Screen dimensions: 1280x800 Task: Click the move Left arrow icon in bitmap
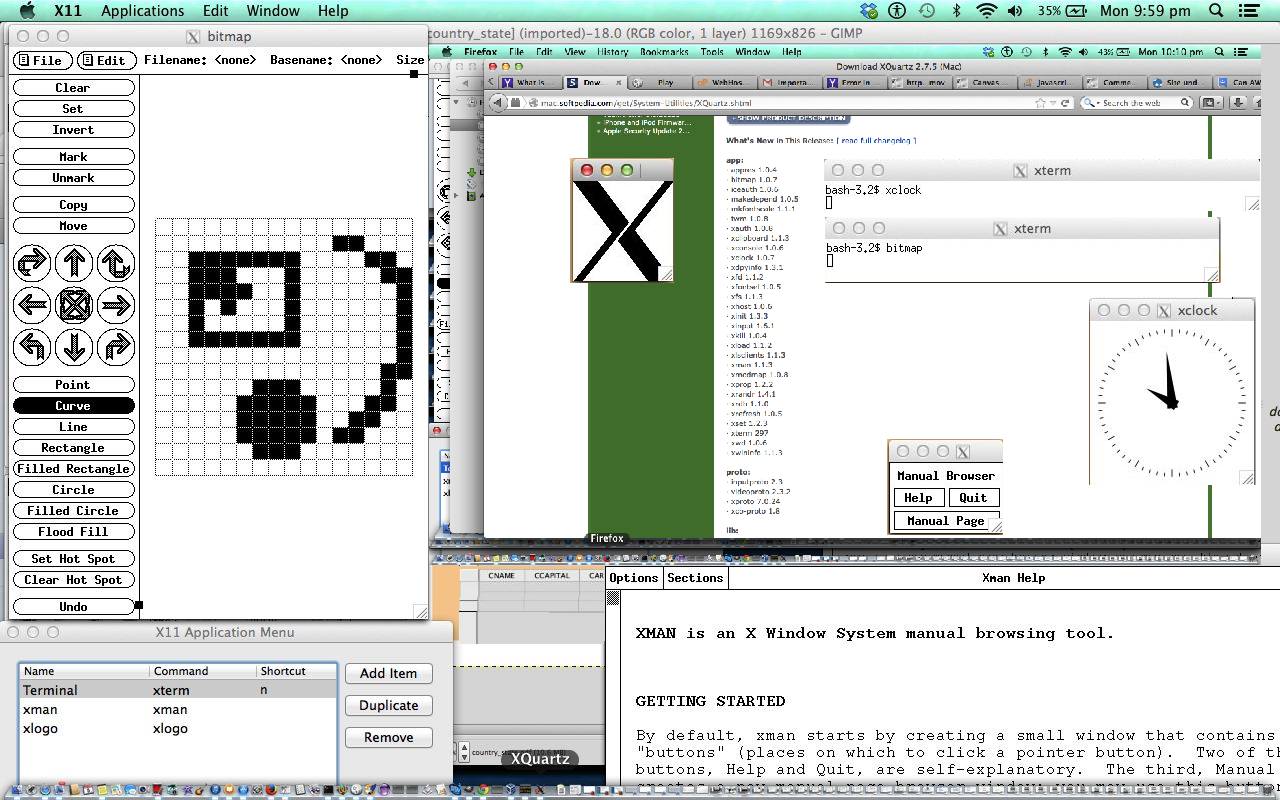[x=32, y=305]
